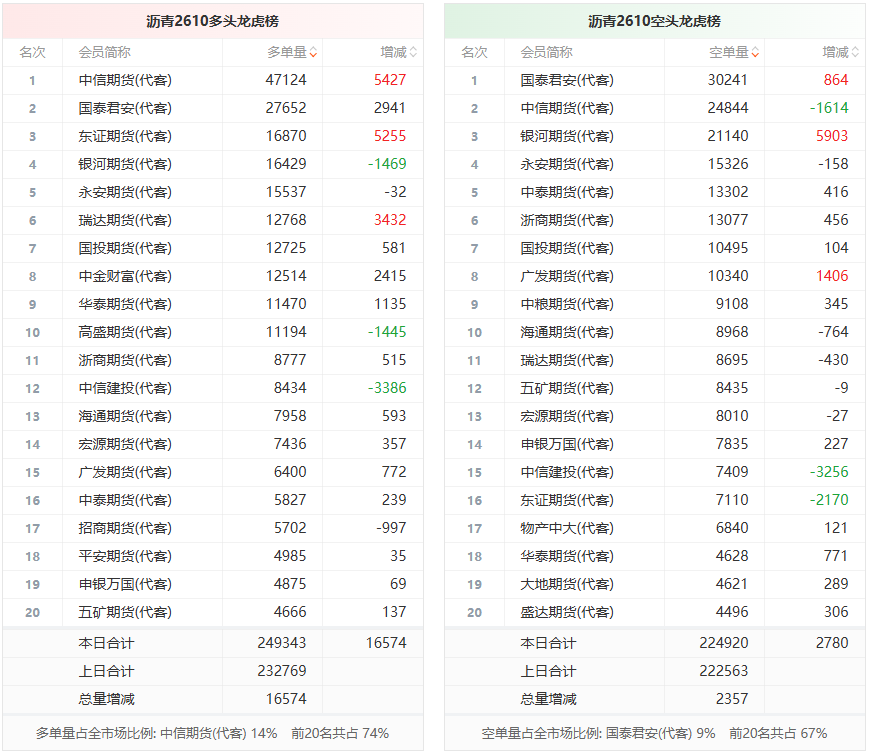The height and width of the screenshot is (754, 869).
Task: Click 总量增减 value 2357 in short table
Action: click(x=732, y=699)
